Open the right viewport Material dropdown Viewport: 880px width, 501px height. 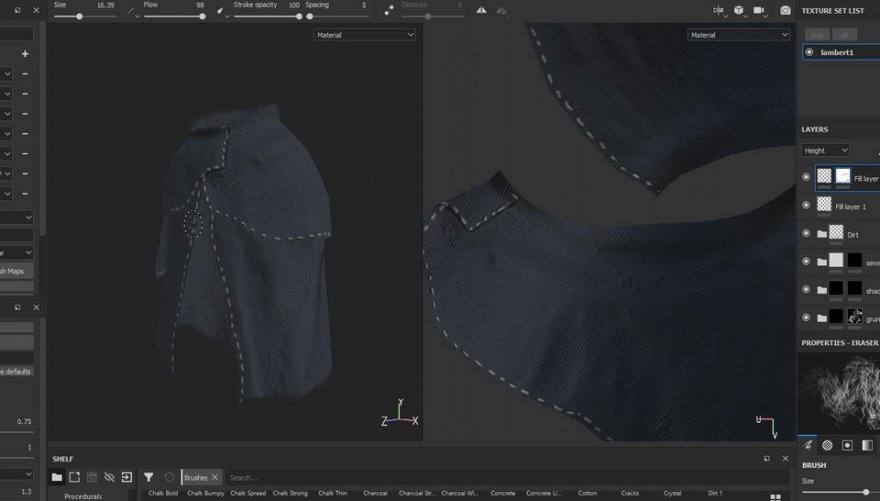(x=738, y=35)
